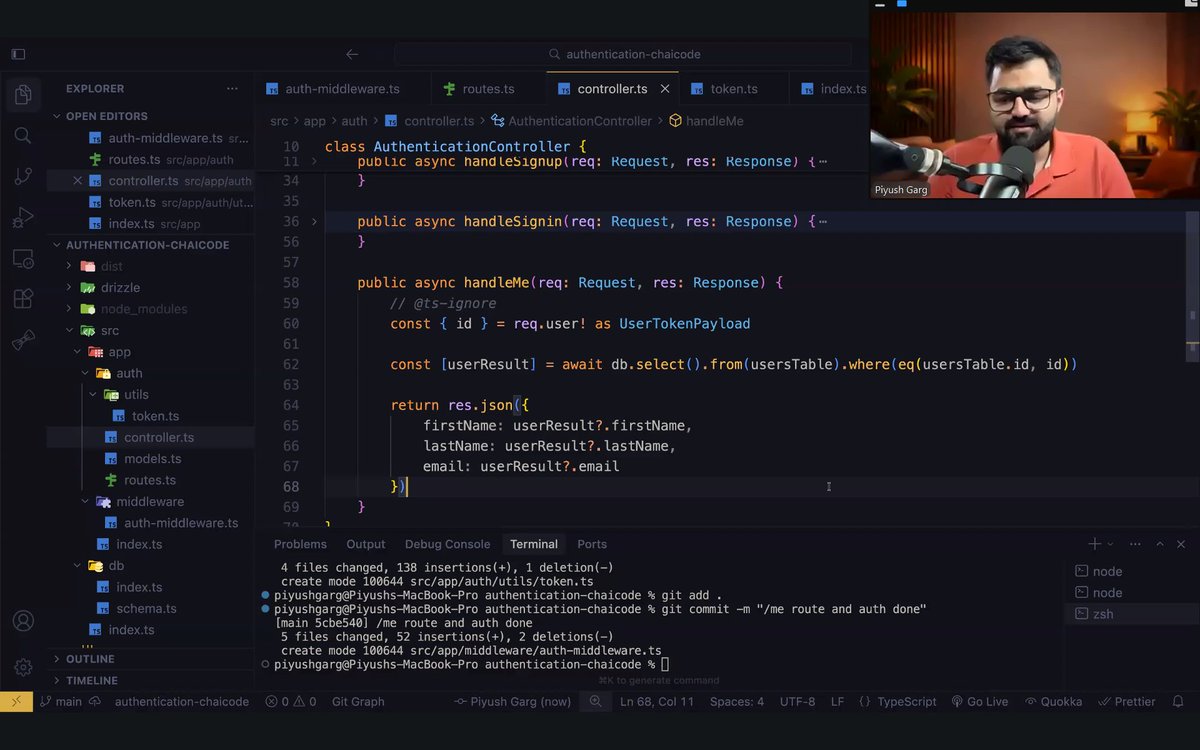Click Prettier status bar item
1200x750 pixels.
1127,701
